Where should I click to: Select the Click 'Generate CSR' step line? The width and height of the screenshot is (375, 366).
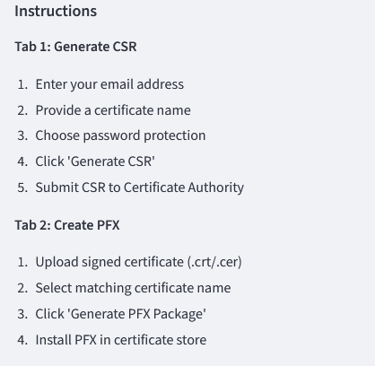[95, 161]
